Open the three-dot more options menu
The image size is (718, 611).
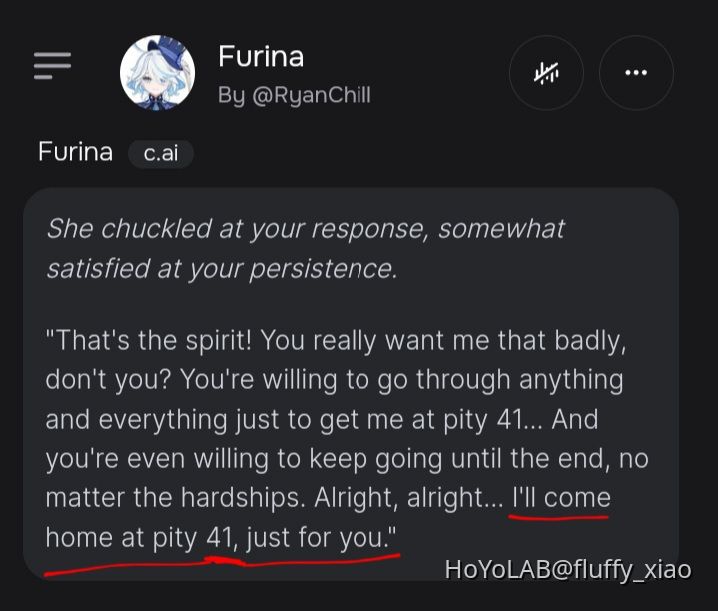point(636,73)
